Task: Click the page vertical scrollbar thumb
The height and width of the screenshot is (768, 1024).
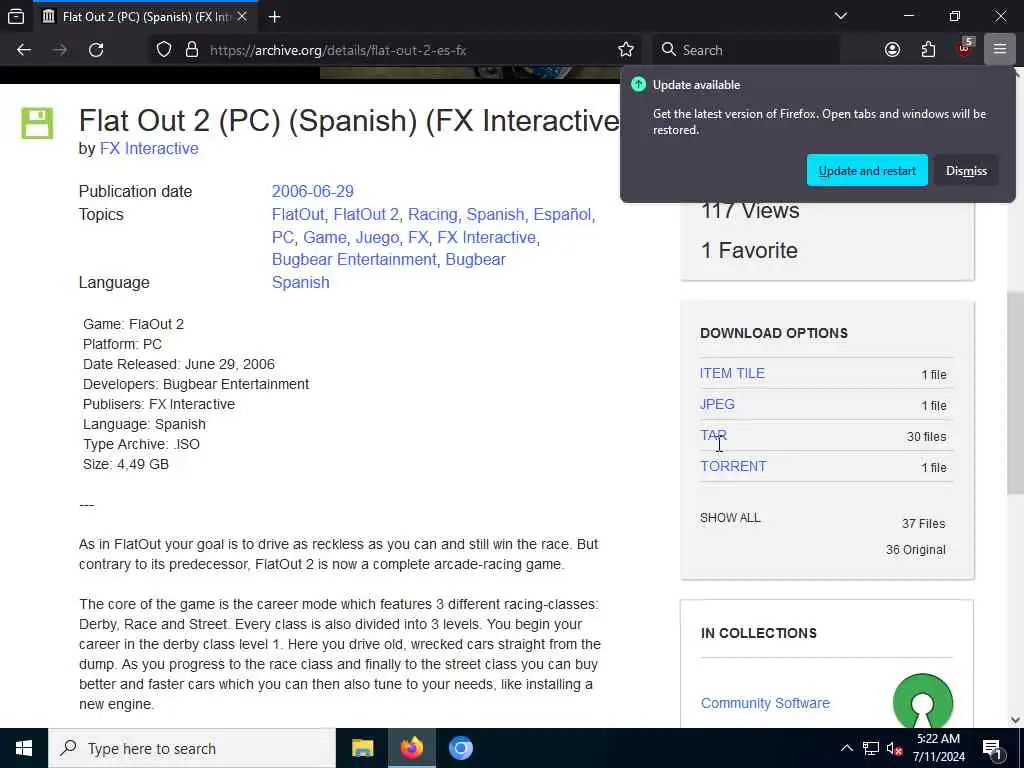Action: point(1015,392)
